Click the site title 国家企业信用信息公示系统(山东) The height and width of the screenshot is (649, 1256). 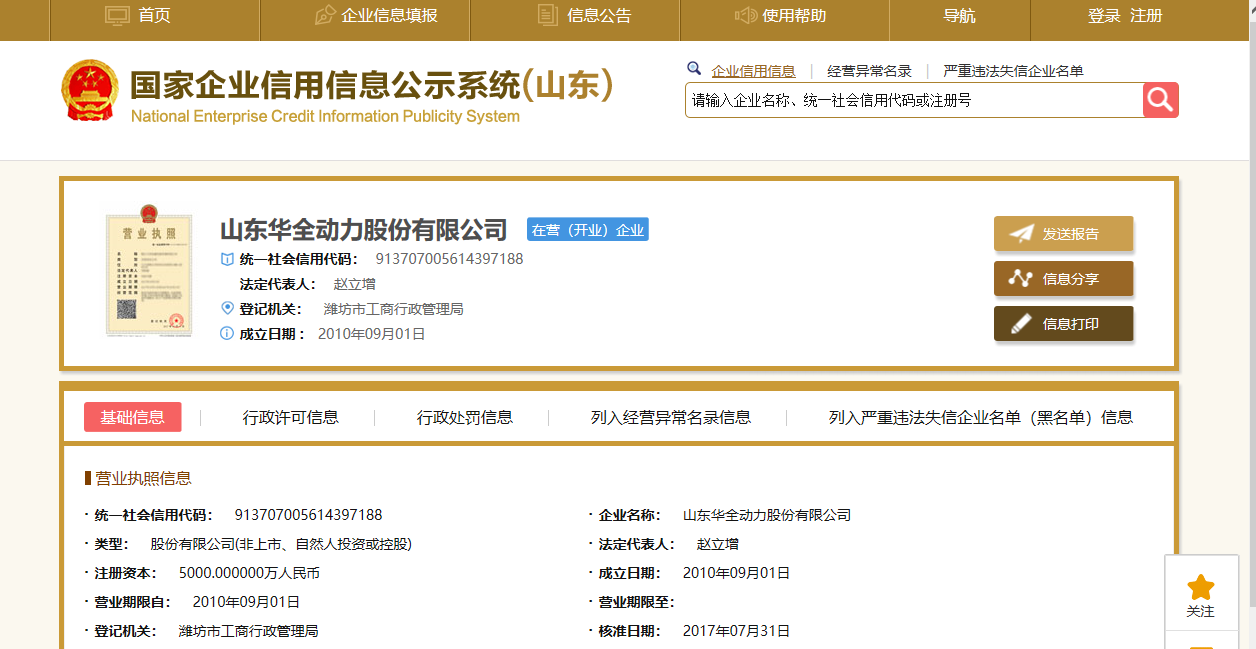click(371, 85)
